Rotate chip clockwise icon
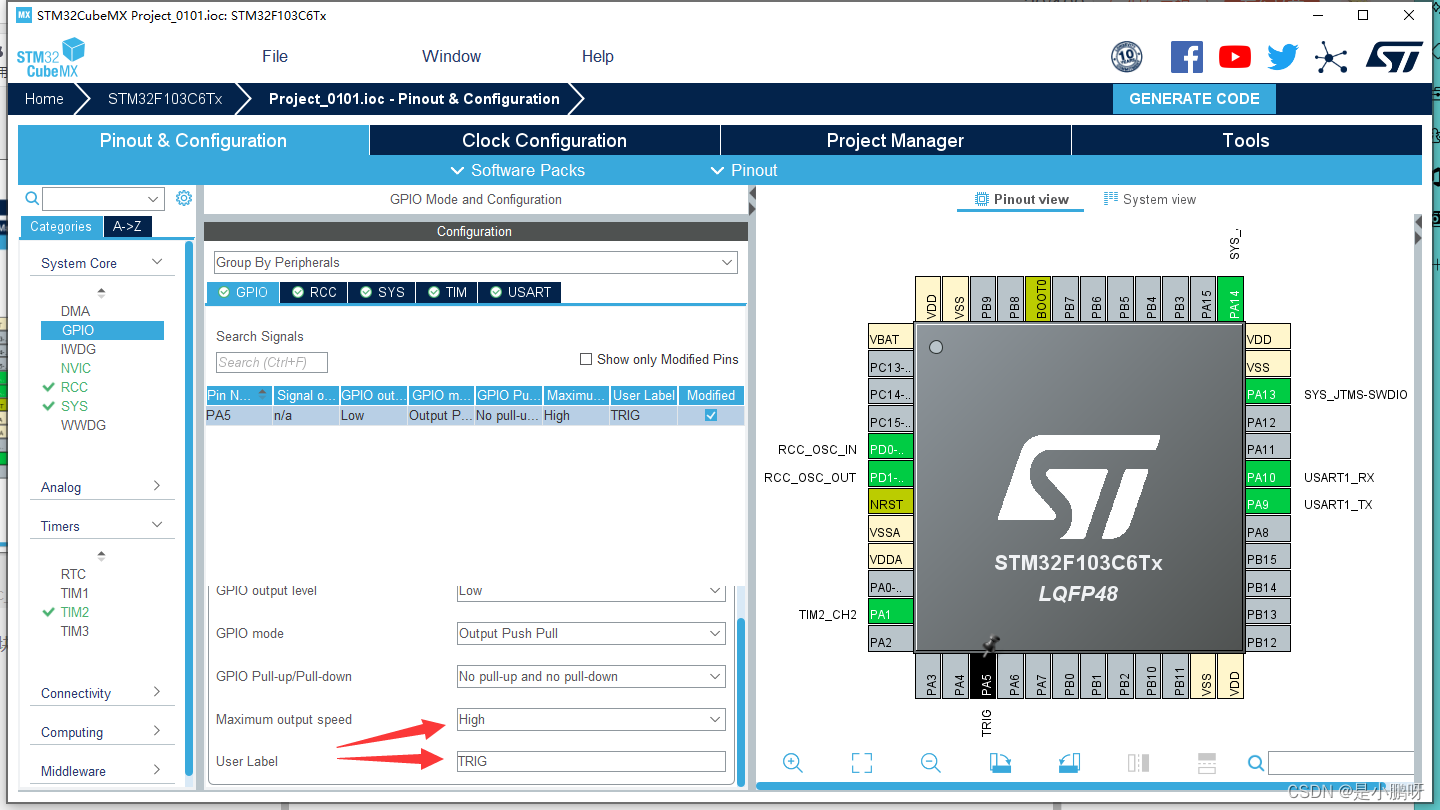1440x810 pixels. (1000, 763)
